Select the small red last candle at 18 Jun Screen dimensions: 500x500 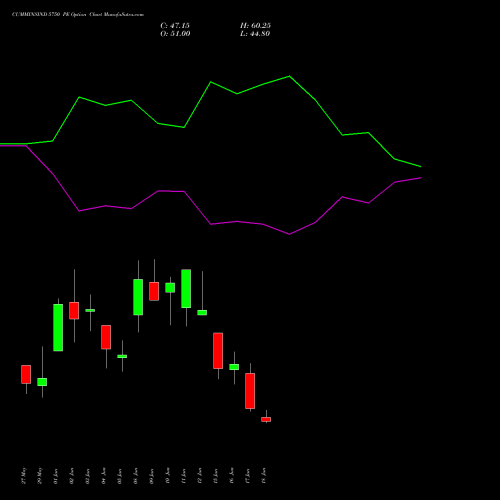pyautogui.click(x=266, y=419)
